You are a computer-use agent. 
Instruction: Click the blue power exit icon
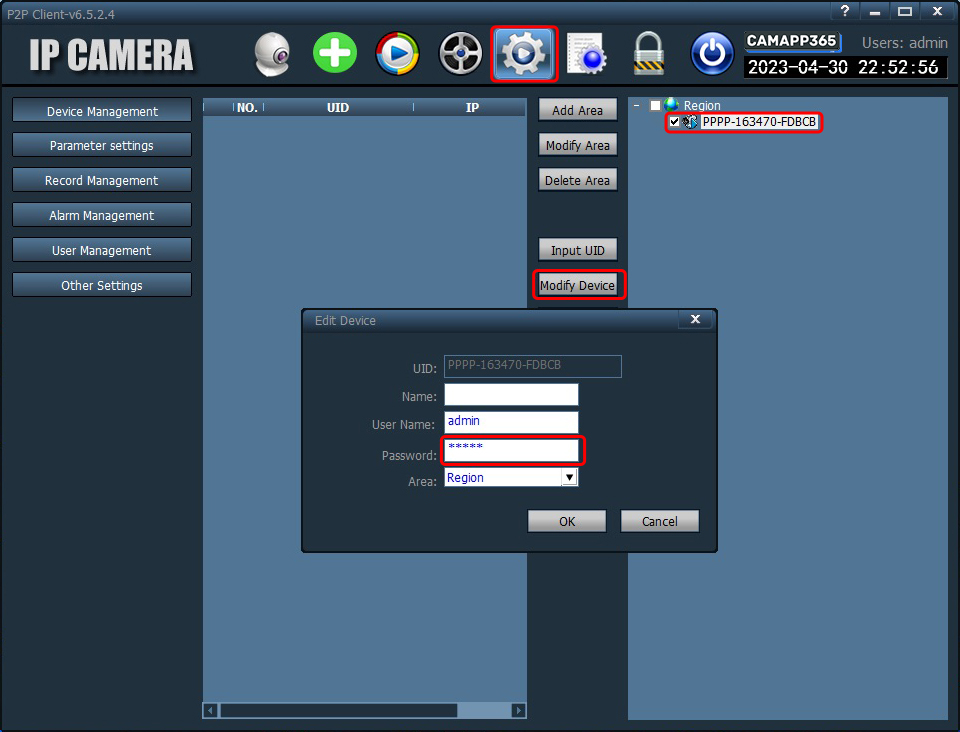pos(712,54)
